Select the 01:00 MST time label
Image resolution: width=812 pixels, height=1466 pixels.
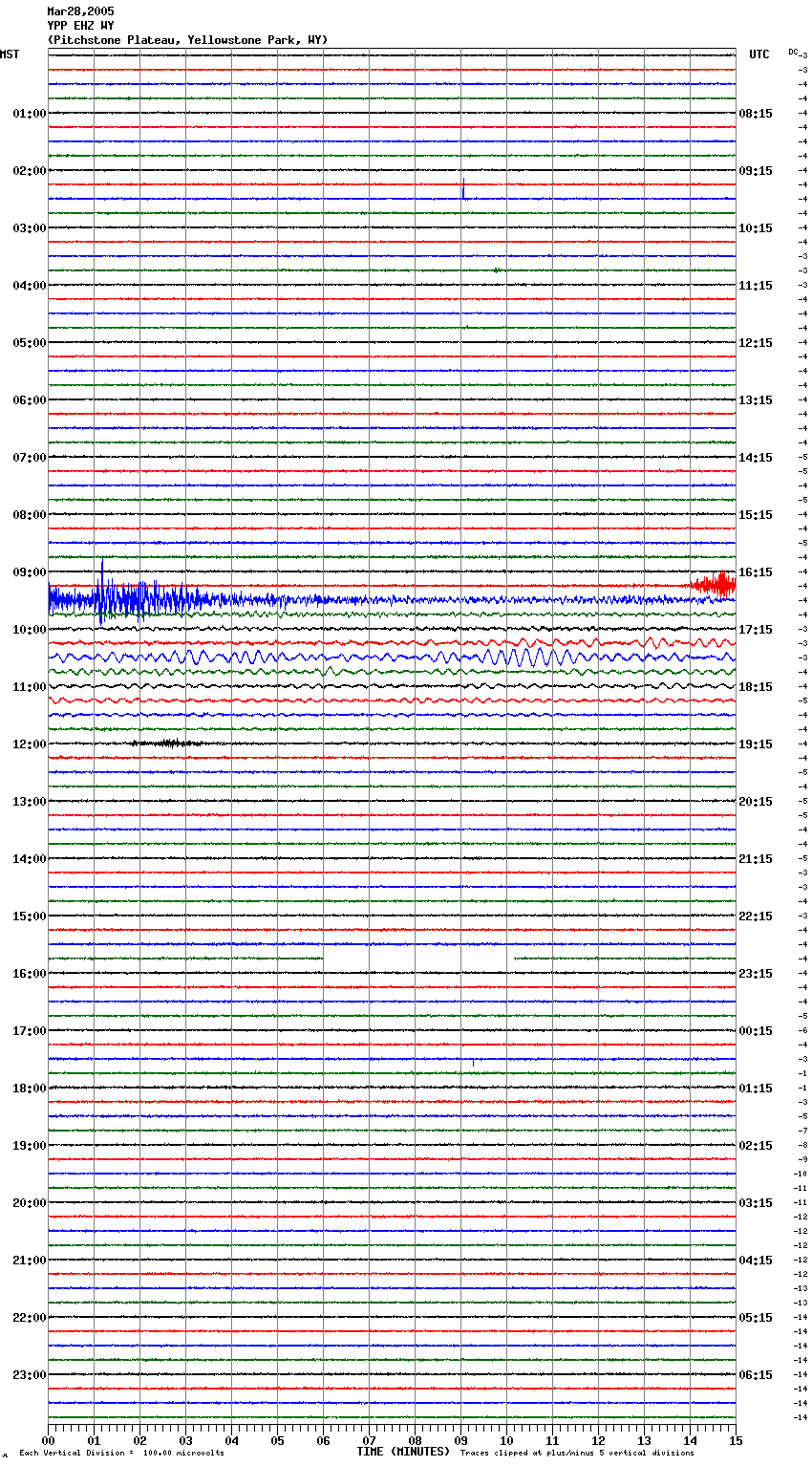click(x=29, y=114)
